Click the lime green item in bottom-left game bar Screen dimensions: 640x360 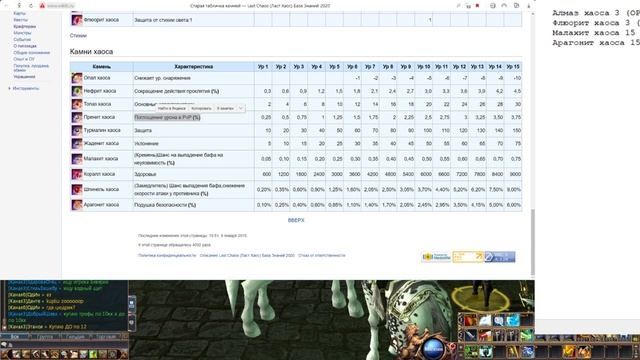tap(93, 354)
